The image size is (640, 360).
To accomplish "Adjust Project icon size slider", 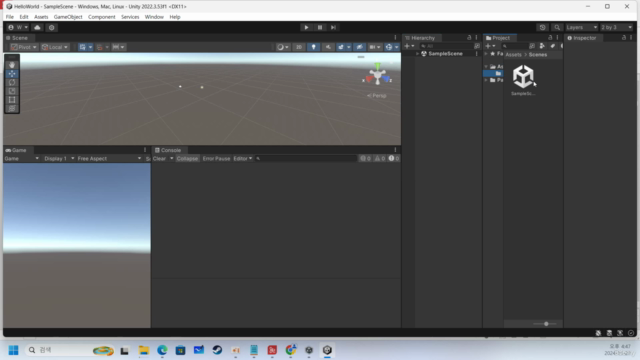I will click(546, 324).
